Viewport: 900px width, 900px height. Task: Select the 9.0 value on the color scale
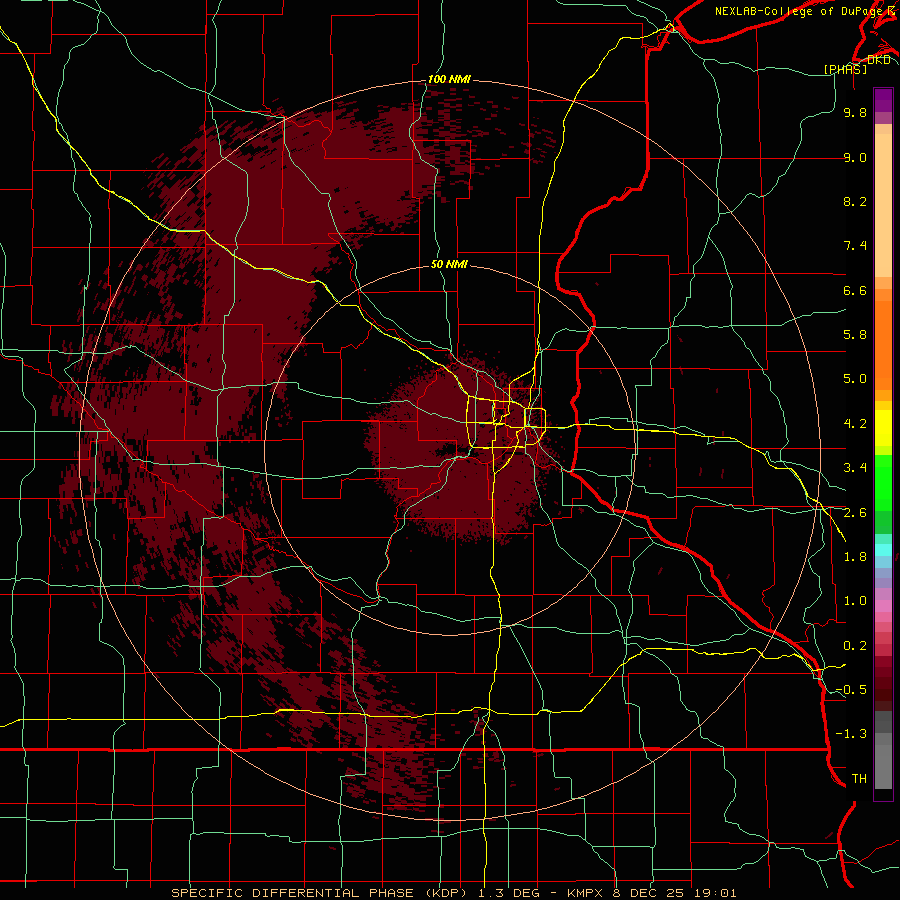tap(855, 157)
